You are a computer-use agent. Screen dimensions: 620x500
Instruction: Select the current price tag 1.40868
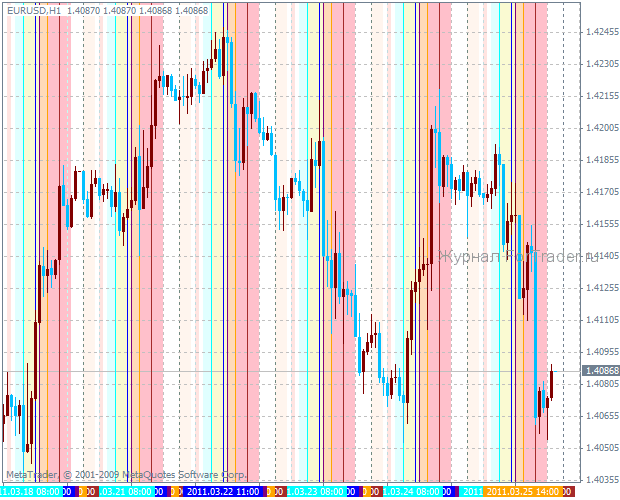601,371
